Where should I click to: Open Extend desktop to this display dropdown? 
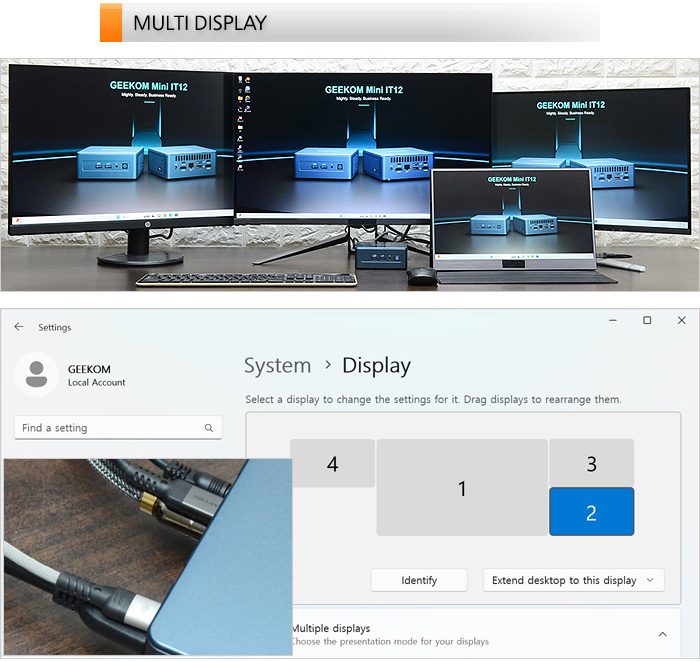pyautogui.click(x=574, y=580)
